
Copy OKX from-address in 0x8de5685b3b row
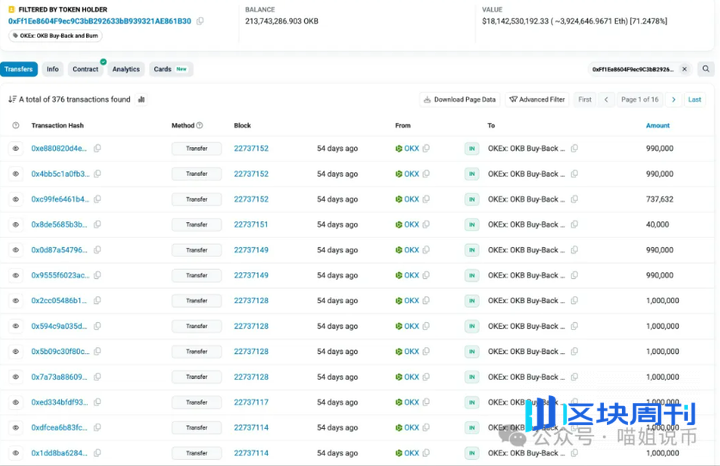point(426,225)
